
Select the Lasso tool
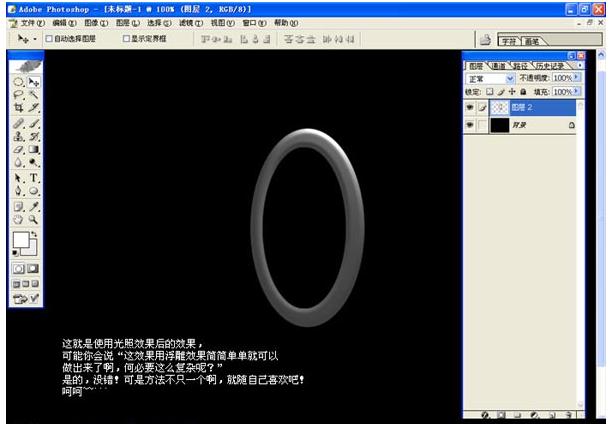point(18,95)
